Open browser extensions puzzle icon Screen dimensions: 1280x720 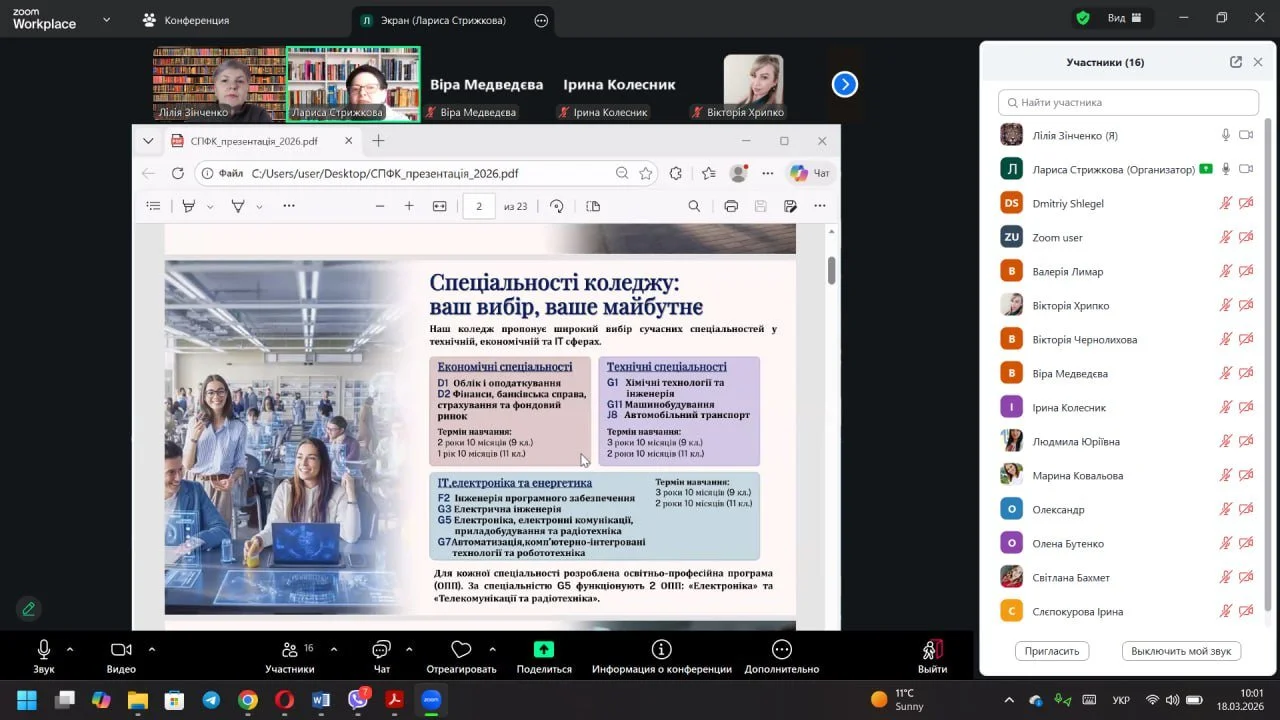click(x=675, y=173)
